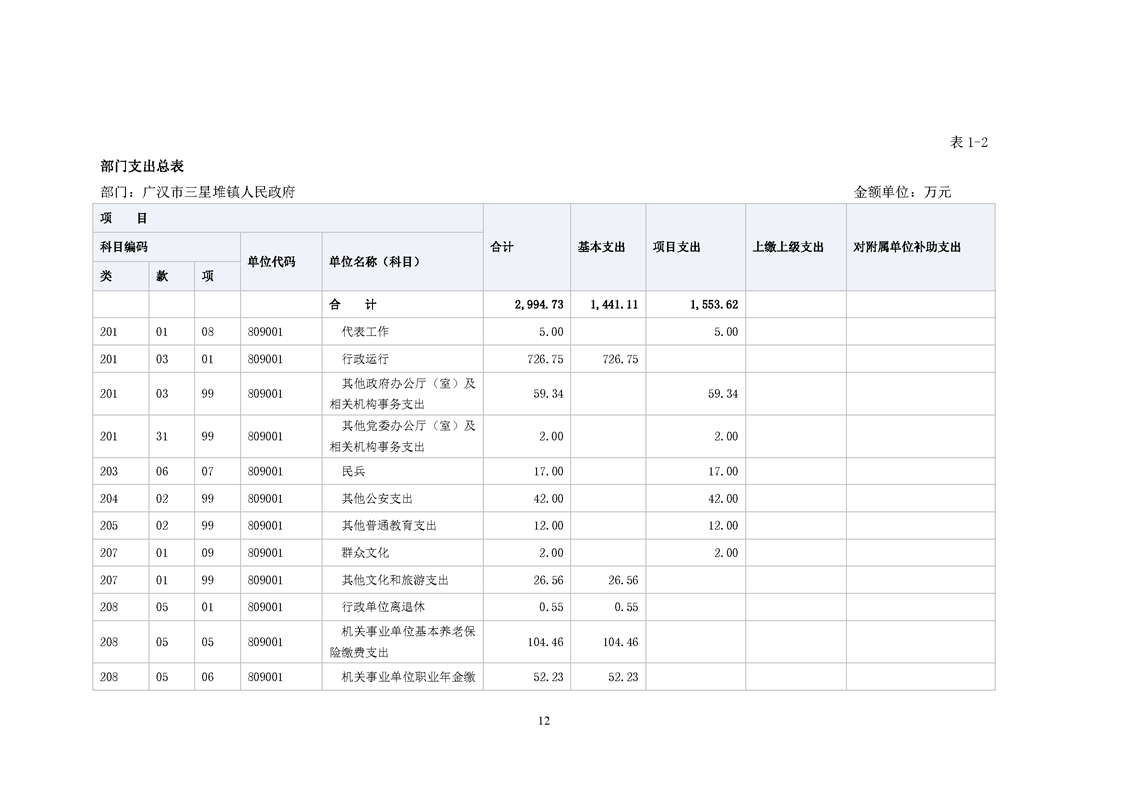
Task: Click the 对附属单位补助支出 column header
Action: tap(920, 247)
